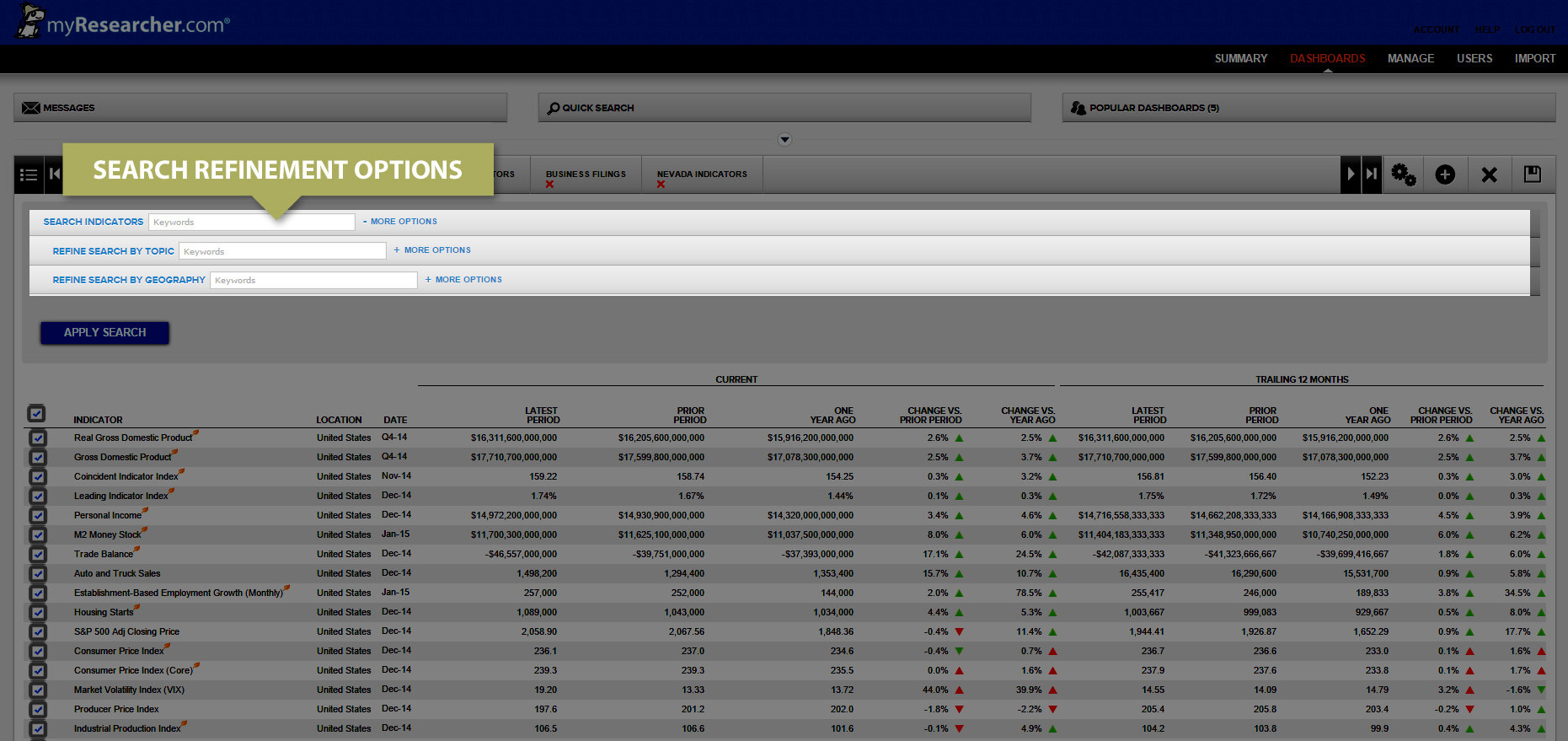Open the Help link
Image resolution: width=1568 pixels, height=741 pixels.
point(1487,30)
